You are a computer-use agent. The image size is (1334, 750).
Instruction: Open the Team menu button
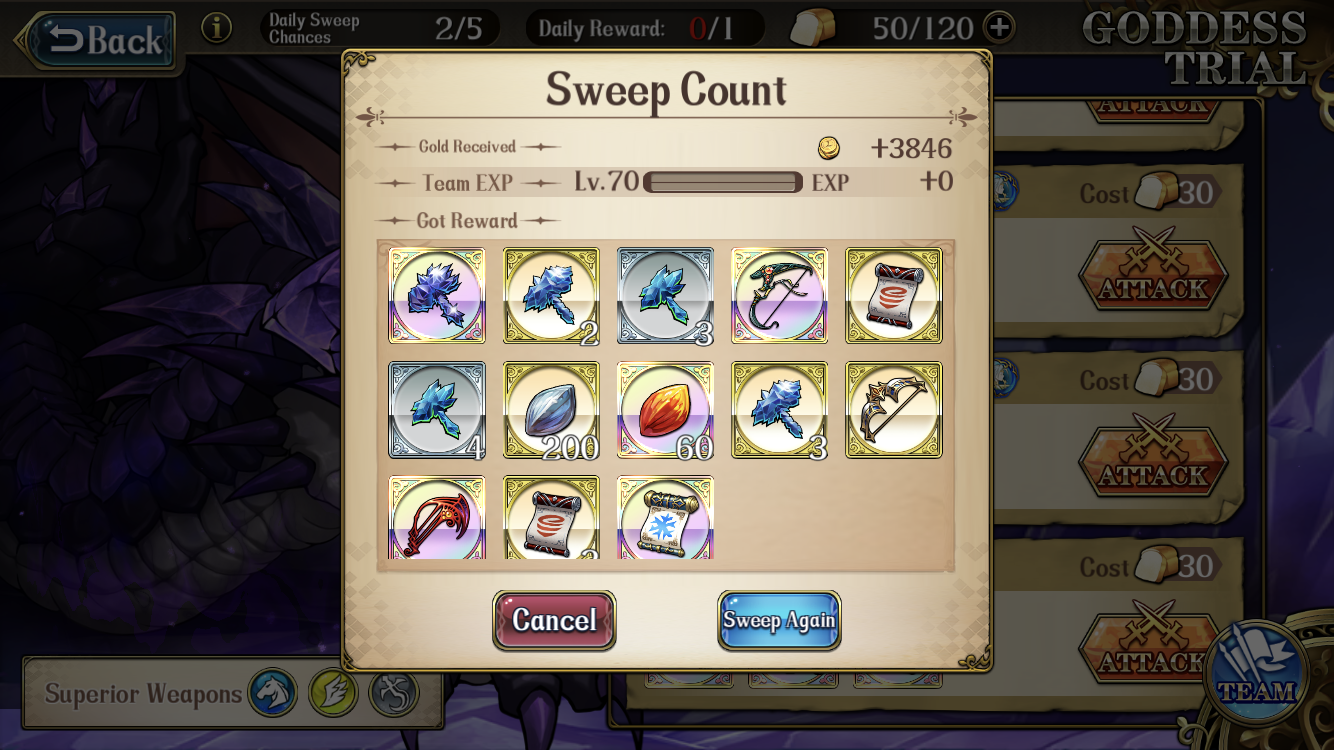(x=1257, y=672)
